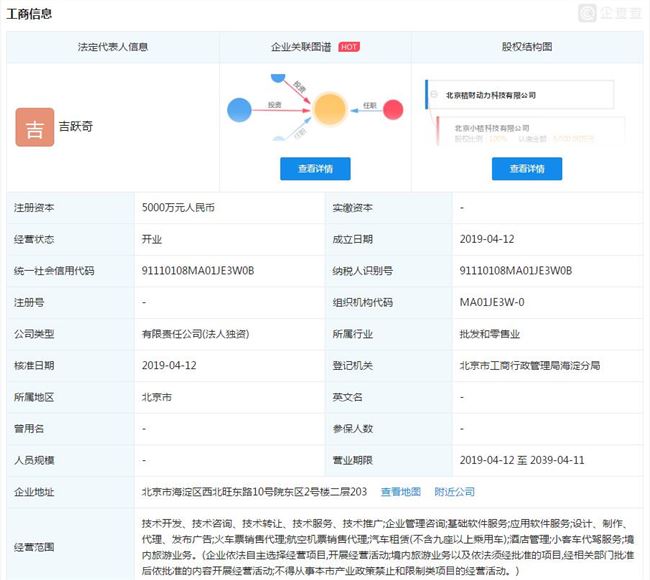Click registered capital value 5000万元人民币

(x=178, y=208)
